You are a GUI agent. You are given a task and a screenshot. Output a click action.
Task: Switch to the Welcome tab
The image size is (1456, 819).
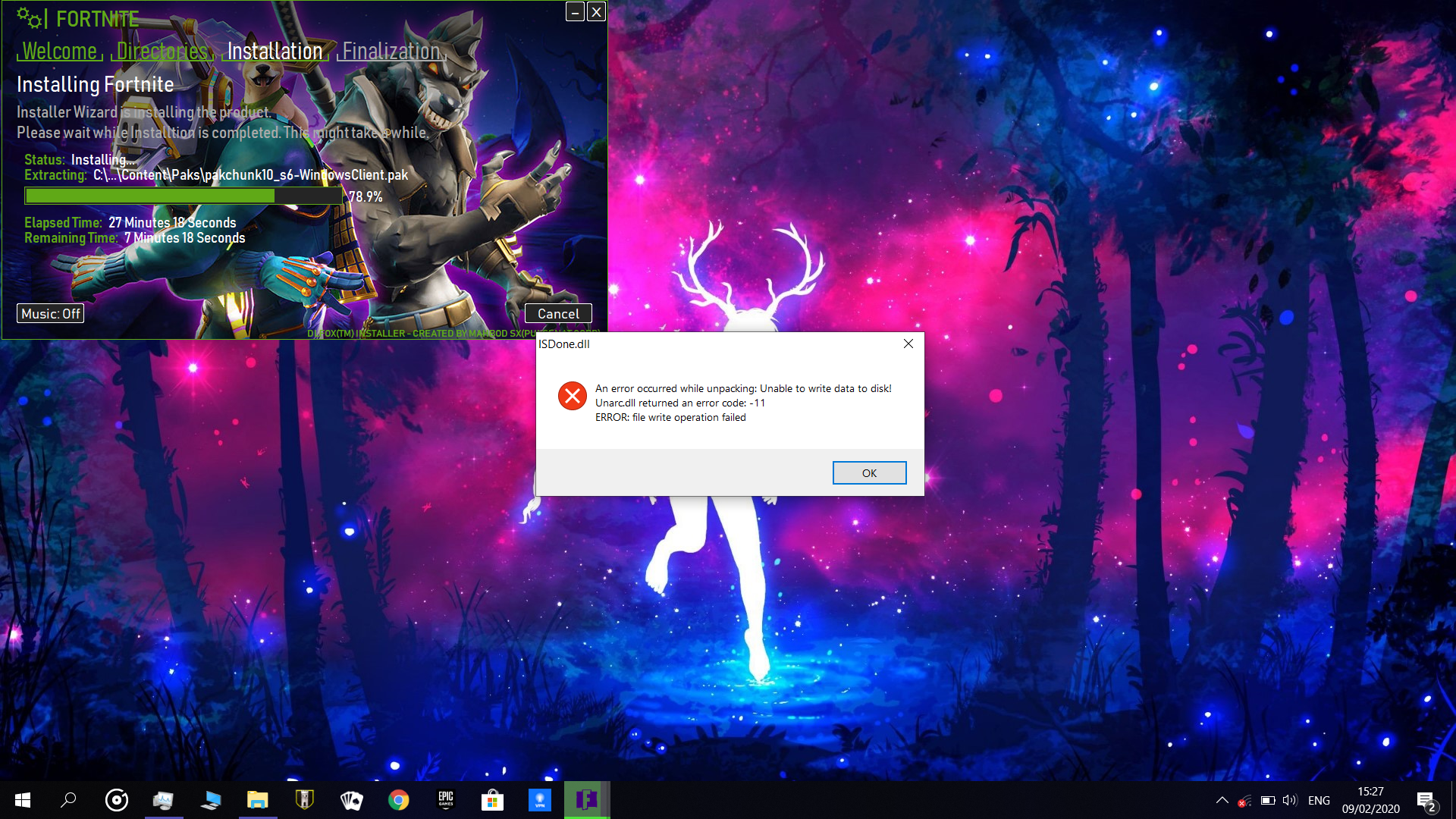pyautogui.click(x=59, y=52)
